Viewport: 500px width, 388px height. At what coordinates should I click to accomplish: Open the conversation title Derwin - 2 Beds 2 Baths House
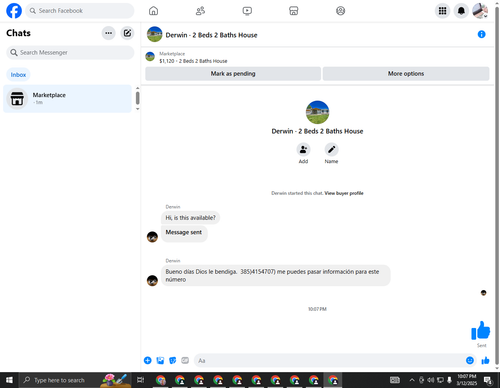211,35
